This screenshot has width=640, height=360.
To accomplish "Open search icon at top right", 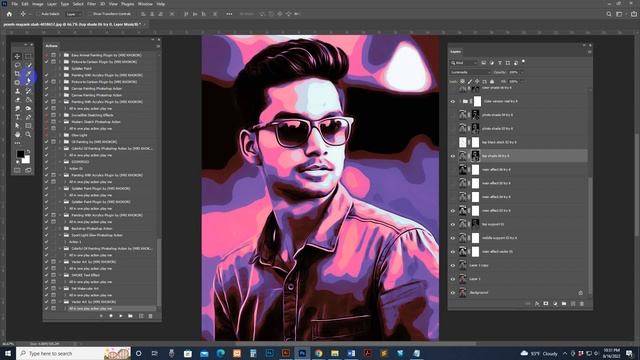I will (609, 14).
